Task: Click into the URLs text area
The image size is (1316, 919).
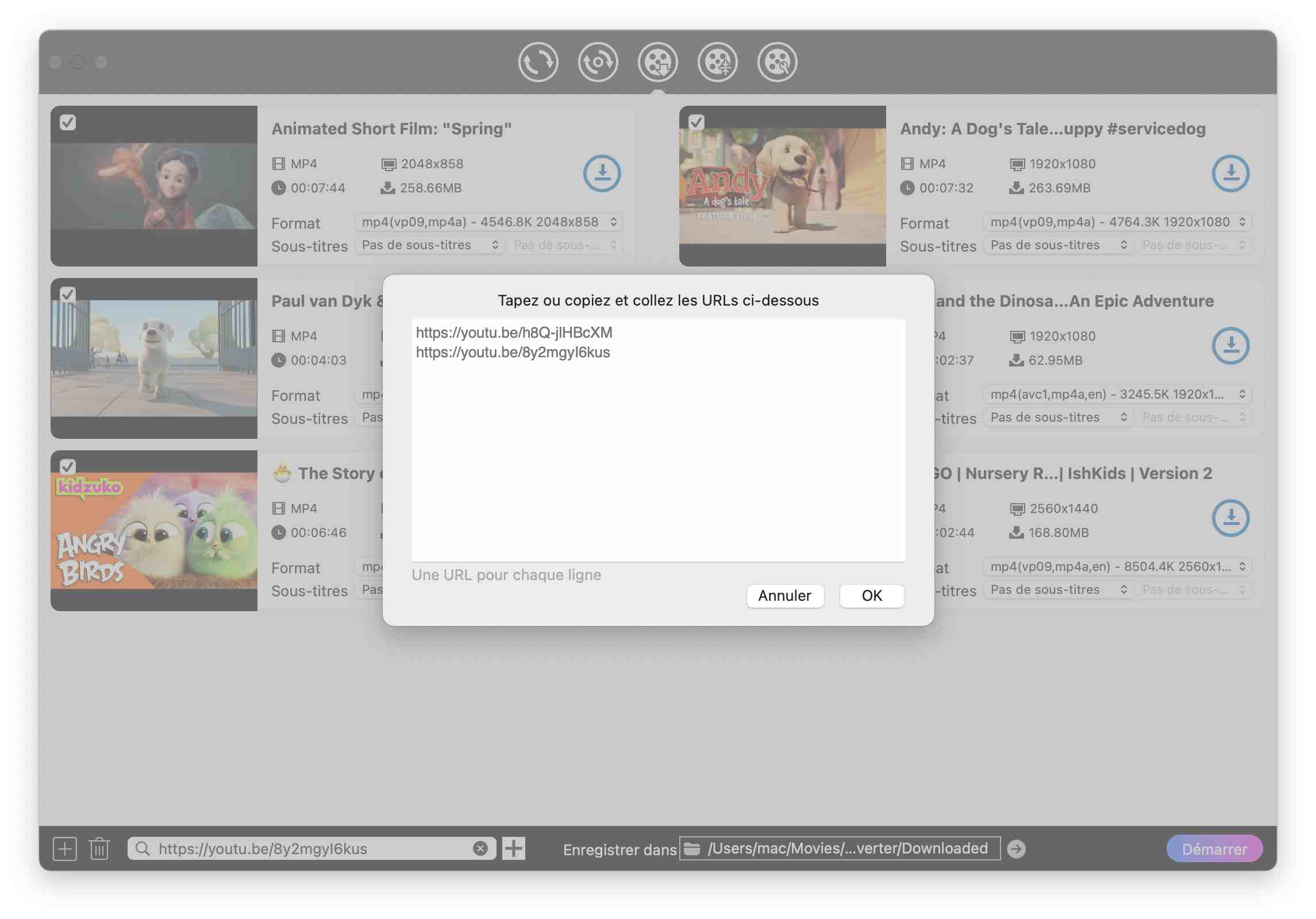Action: pyautogui.click(x=658, y=441)
